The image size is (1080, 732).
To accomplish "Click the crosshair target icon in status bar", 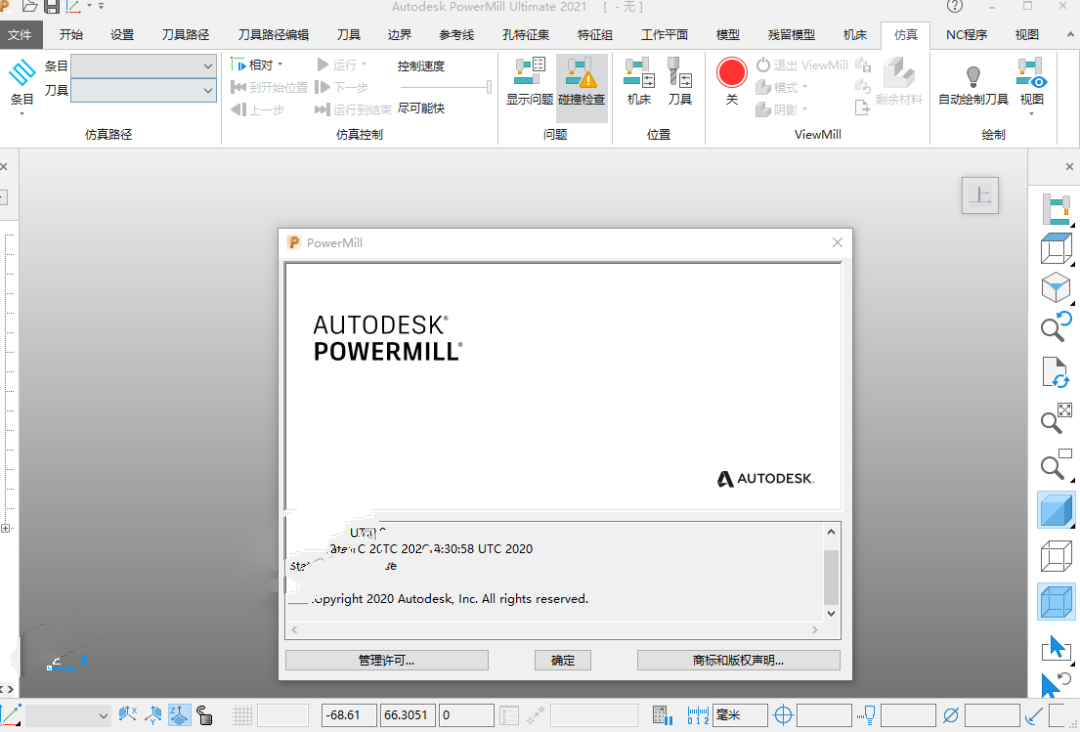I will pos(783,715).
